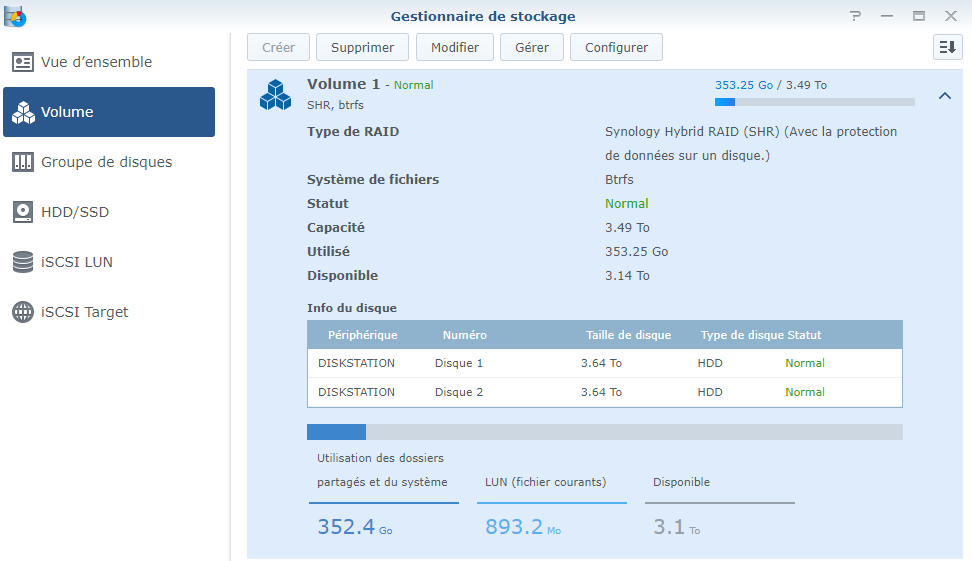Click the HDD/SSD drive icon

23,212
